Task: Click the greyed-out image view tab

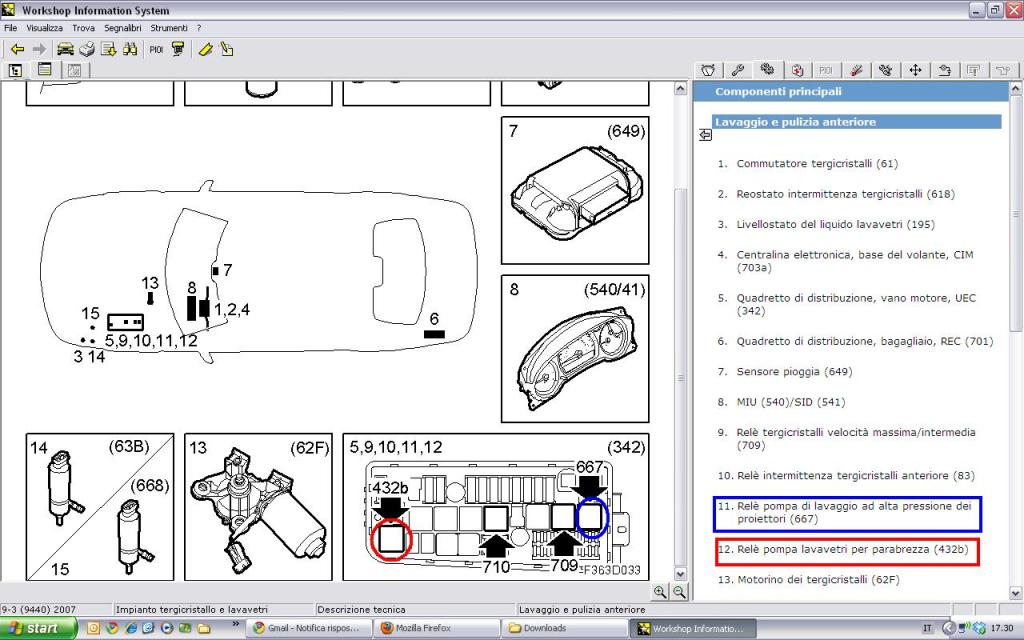Action: 74,70
